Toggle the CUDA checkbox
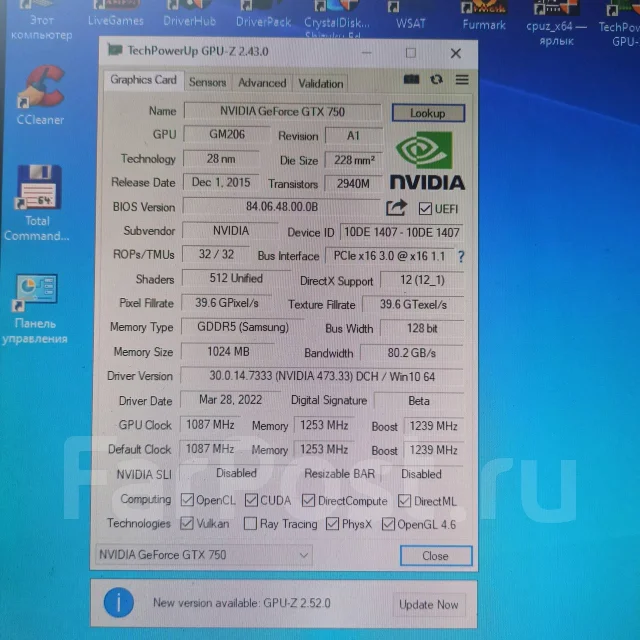 [251, 500]
